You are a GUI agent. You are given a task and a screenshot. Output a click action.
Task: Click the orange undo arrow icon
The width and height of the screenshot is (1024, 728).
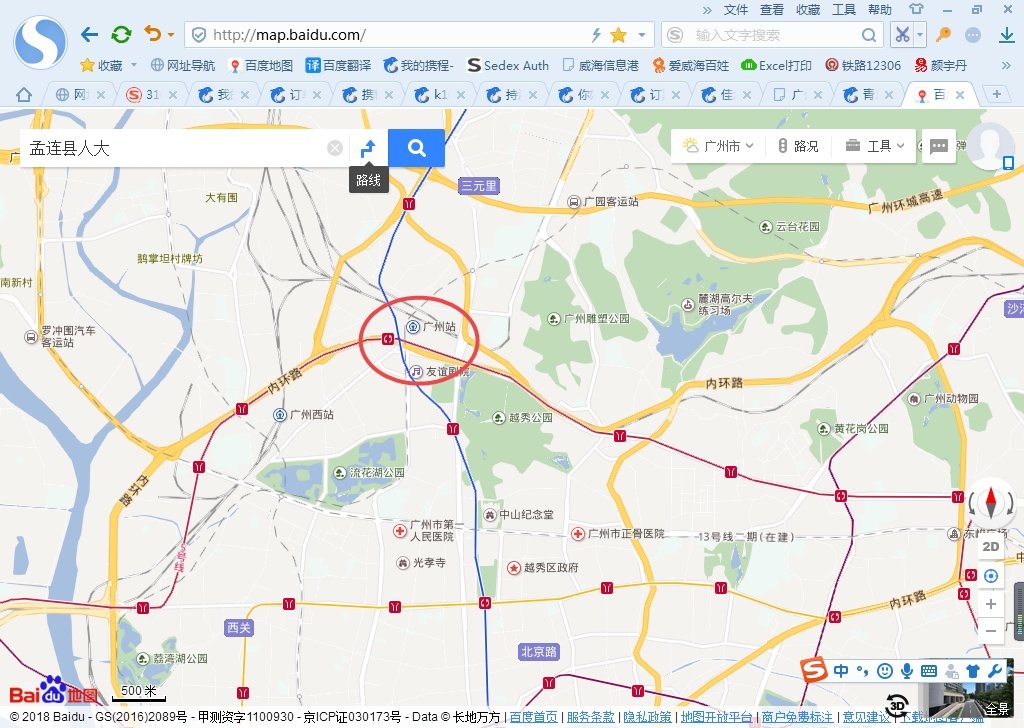click(x=152, y=33)
